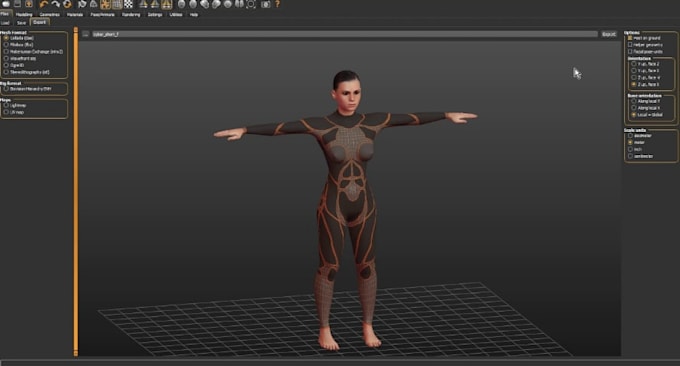Open the Help tab
Screen dimensions: 680x366
point(194,14)
